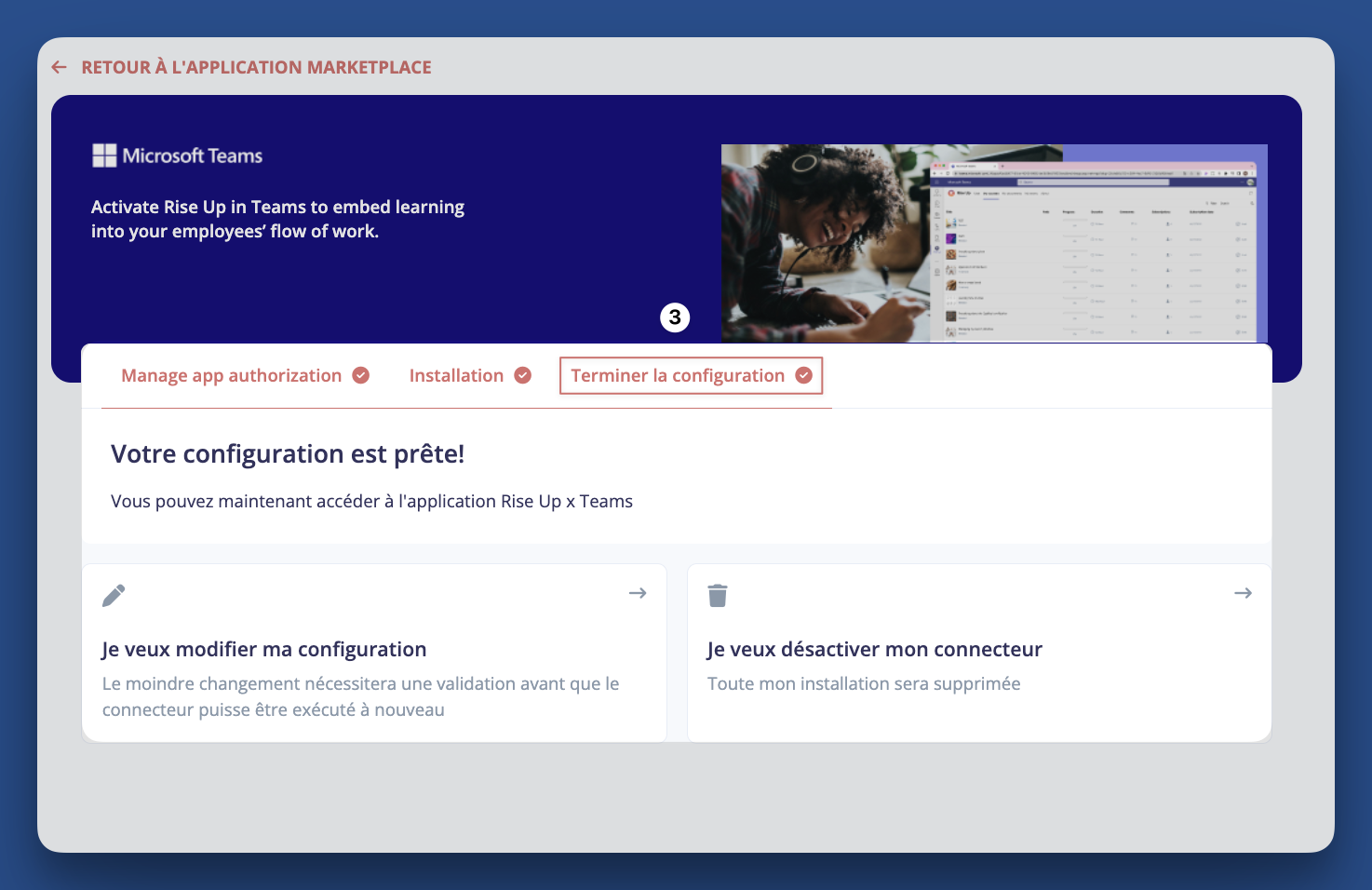The image size is (1372, 890).
Task: Click 'Activate Rise Up in Teams' banner text
Action: point(277,219)
